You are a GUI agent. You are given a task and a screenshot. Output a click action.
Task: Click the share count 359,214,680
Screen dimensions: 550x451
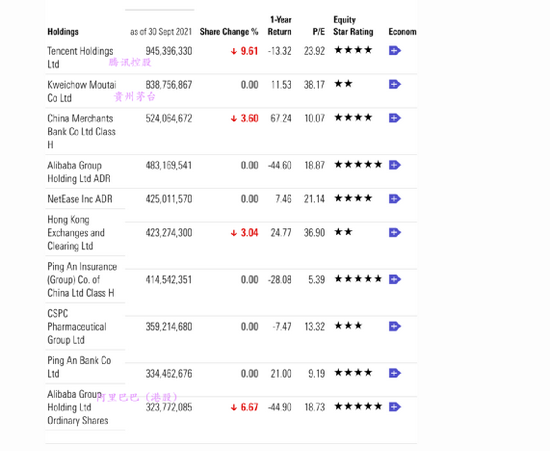169,327
